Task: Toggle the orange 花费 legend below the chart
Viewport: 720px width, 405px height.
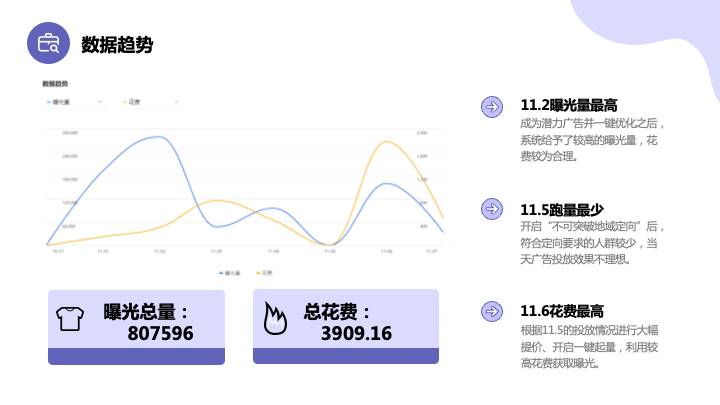Action: [264, 273]
